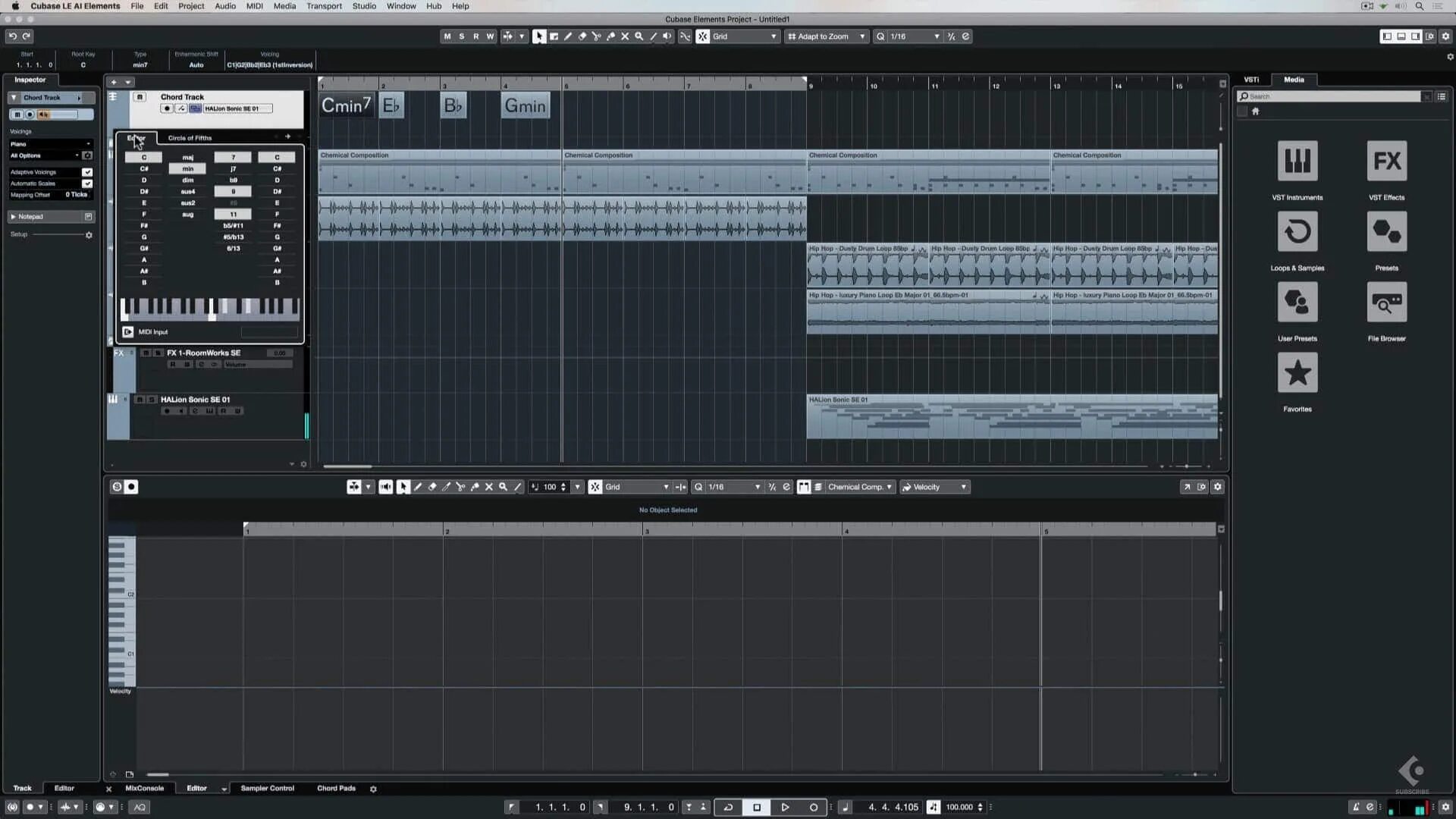Open the Zoom tool in the toolbar

(639, 36)
